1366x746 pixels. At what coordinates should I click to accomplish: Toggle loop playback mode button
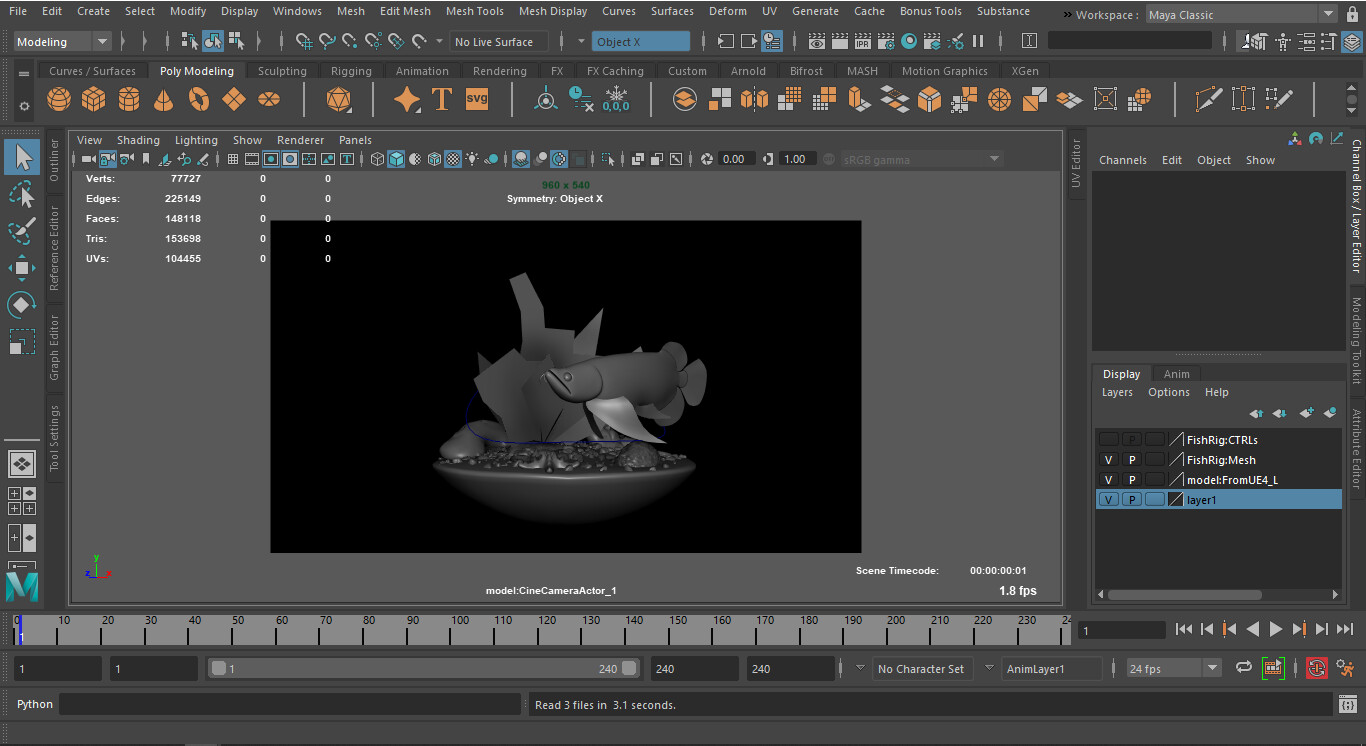1244,667
